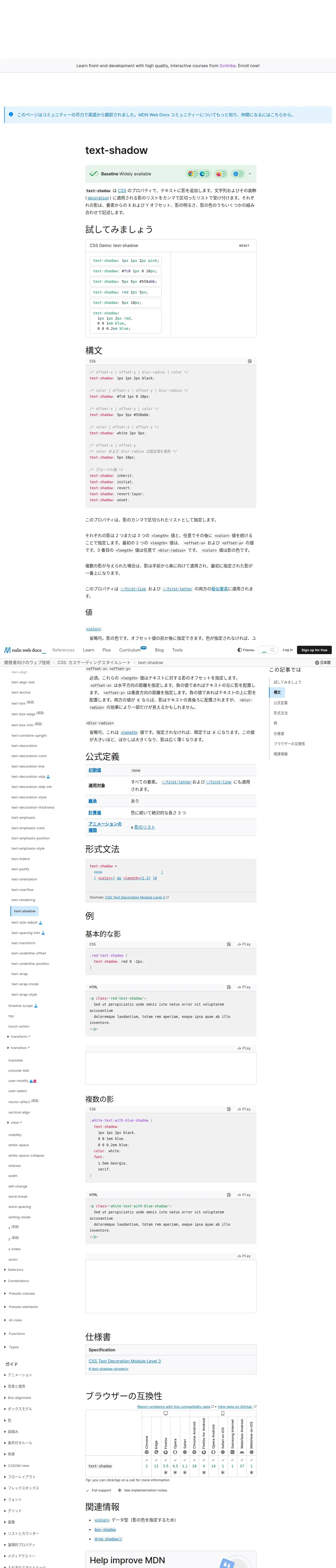This screenshot has height=1568, width=336.
Task: Open breadcrumb CSS: カスケーディングスタイルシート
Action: coord(94,662)
